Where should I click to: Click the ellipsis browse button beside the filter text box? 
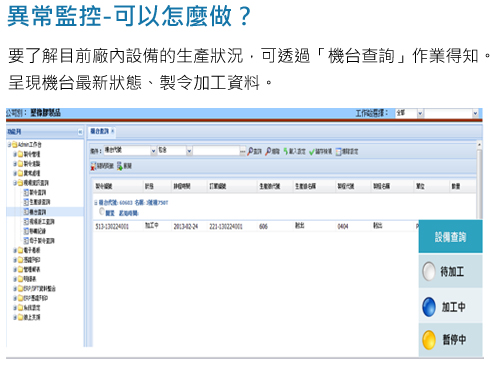tap(243, 151)
